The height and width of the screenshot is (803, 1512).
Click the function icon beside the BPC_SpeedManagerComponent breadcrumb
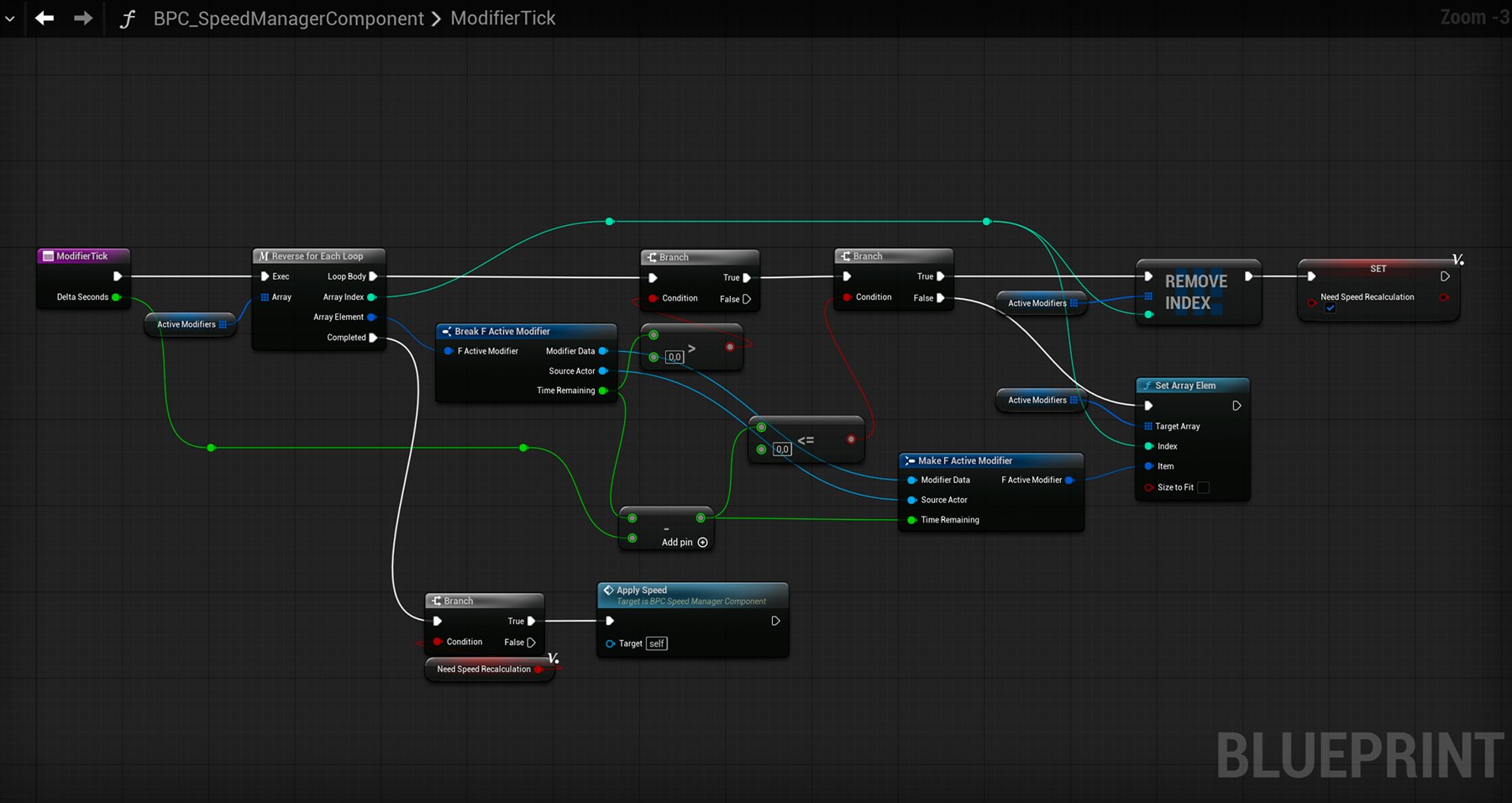[x=127, y=18]
